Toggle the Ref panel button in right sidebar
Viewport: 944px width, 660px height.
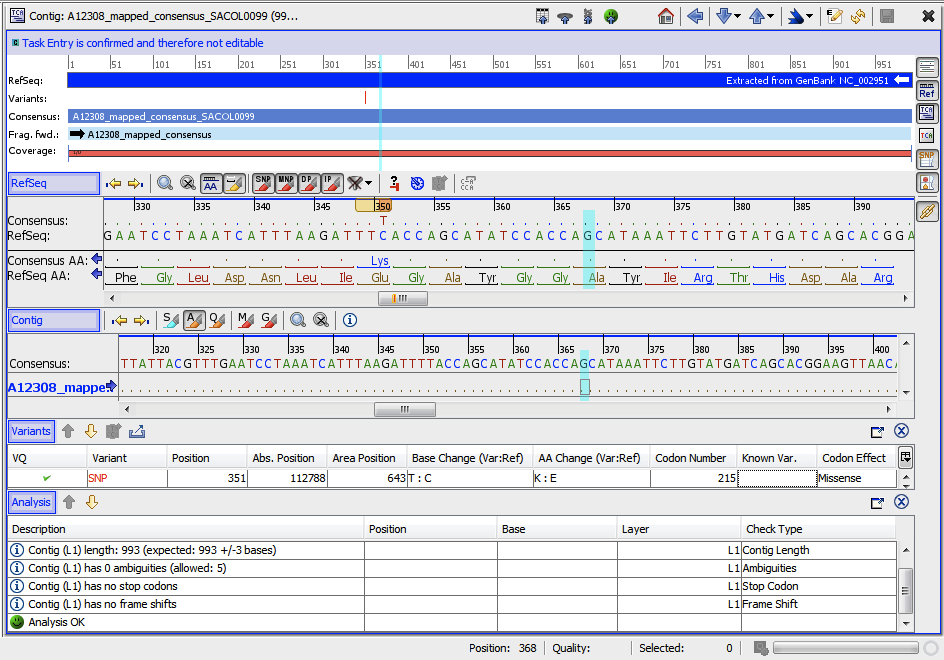click(x=927, y=91)
